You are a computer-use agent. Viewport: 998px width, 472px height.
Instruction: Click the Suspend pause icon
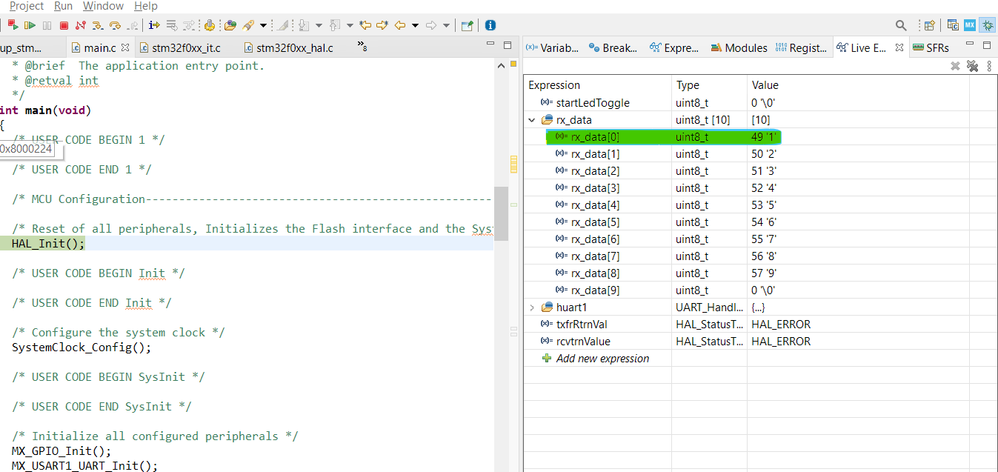47,25
